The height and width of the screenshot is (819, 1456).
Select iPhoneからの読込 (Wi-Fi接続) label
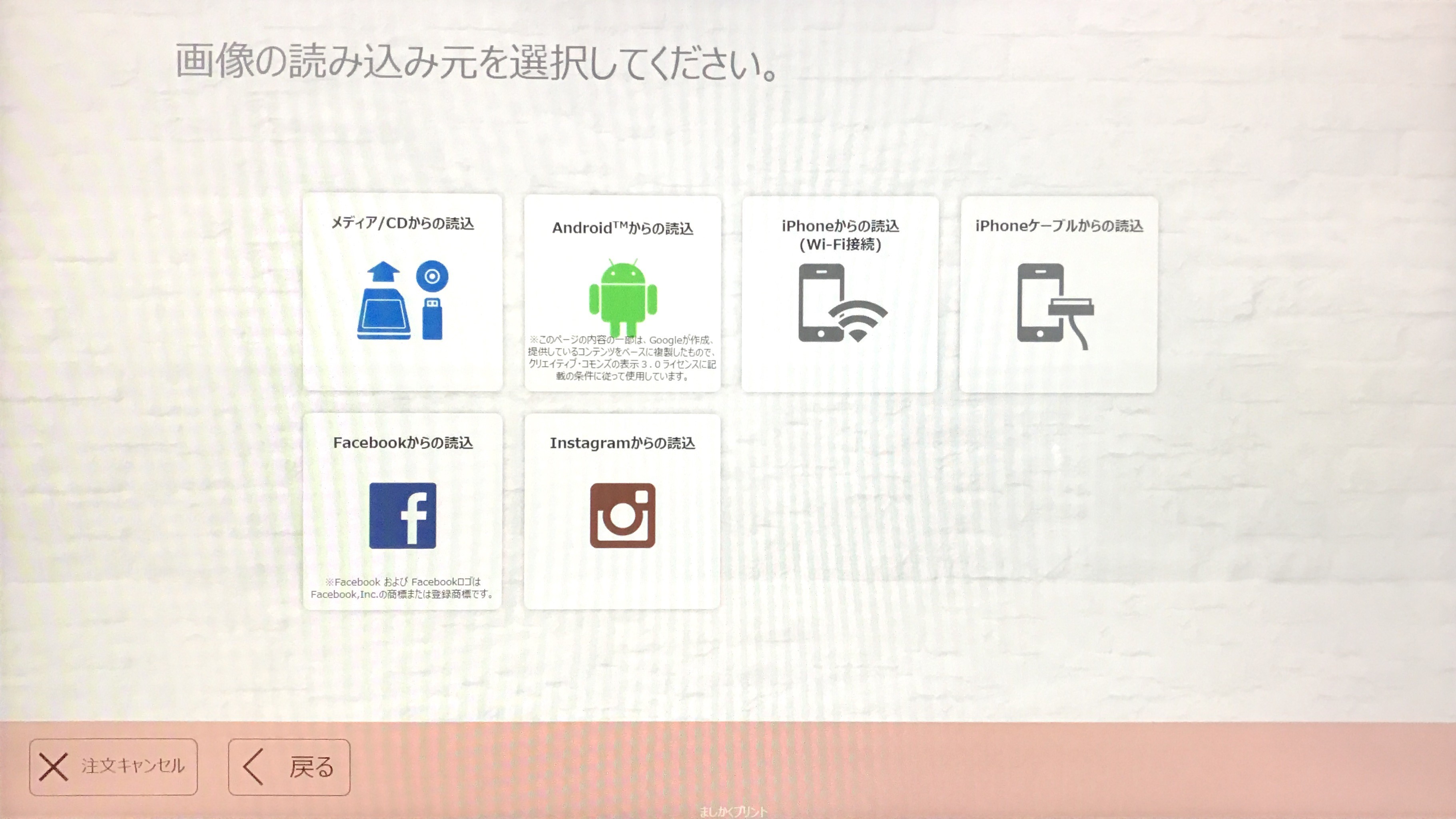coord(840,235)
